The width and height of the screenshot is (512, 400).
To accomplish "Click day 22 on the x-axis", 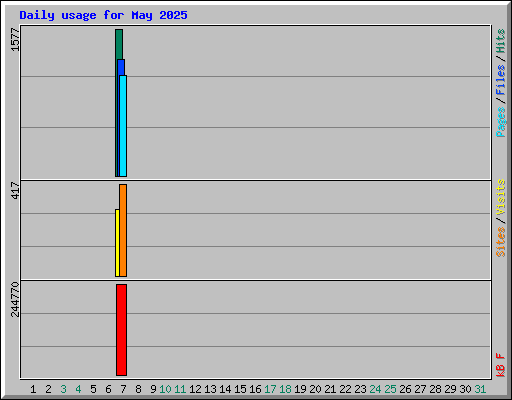I will coord(345,389).
